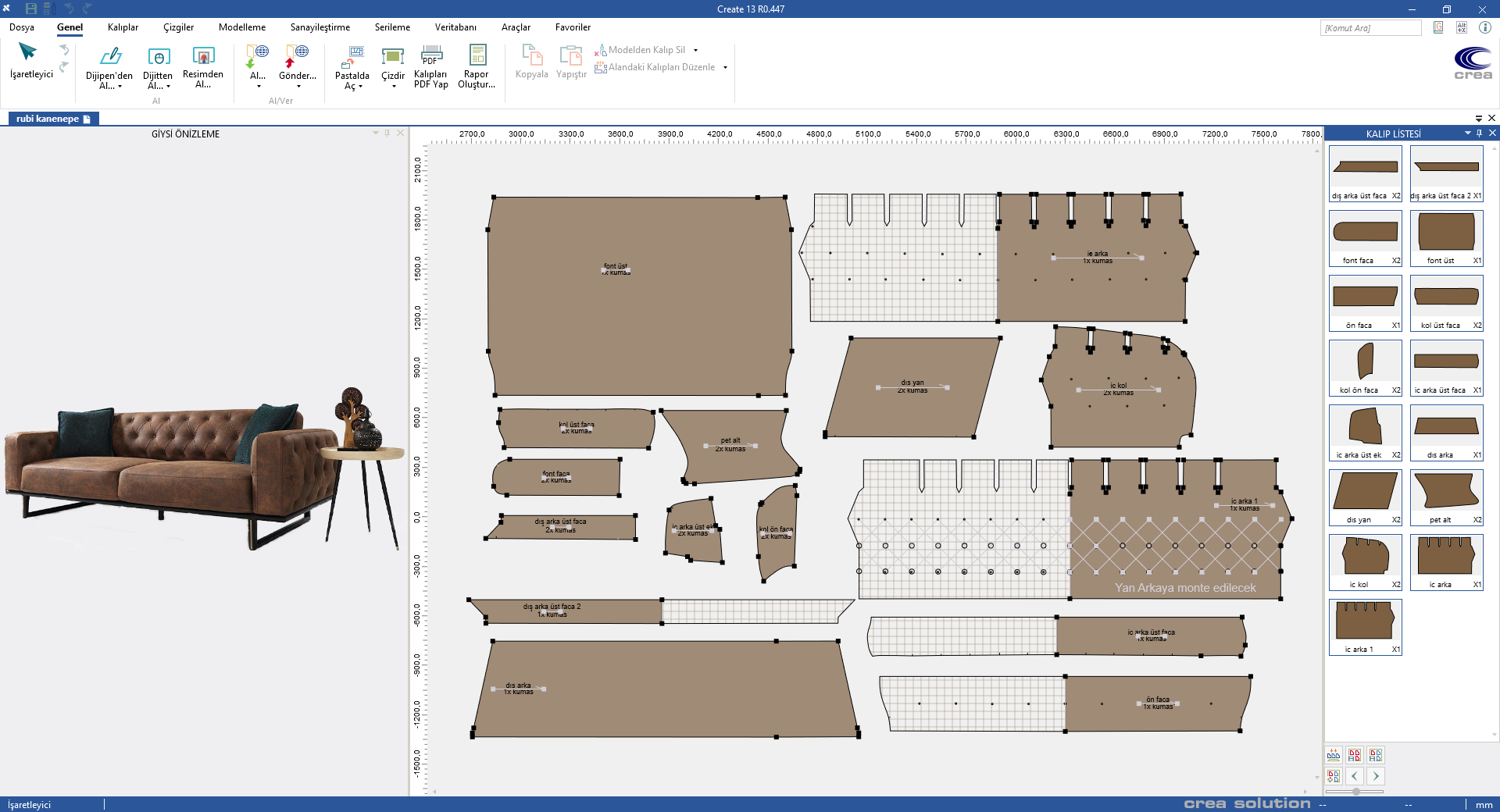Click previous arrow below pattern list
Screen dimensions: 1500x812
click(x=1355, y=776)
